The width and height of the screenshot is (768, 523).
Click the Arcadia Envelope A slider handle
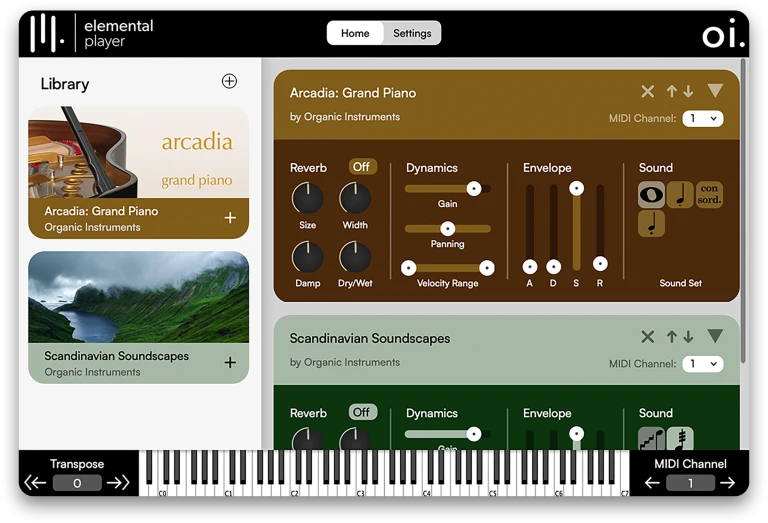pos(529,267)
